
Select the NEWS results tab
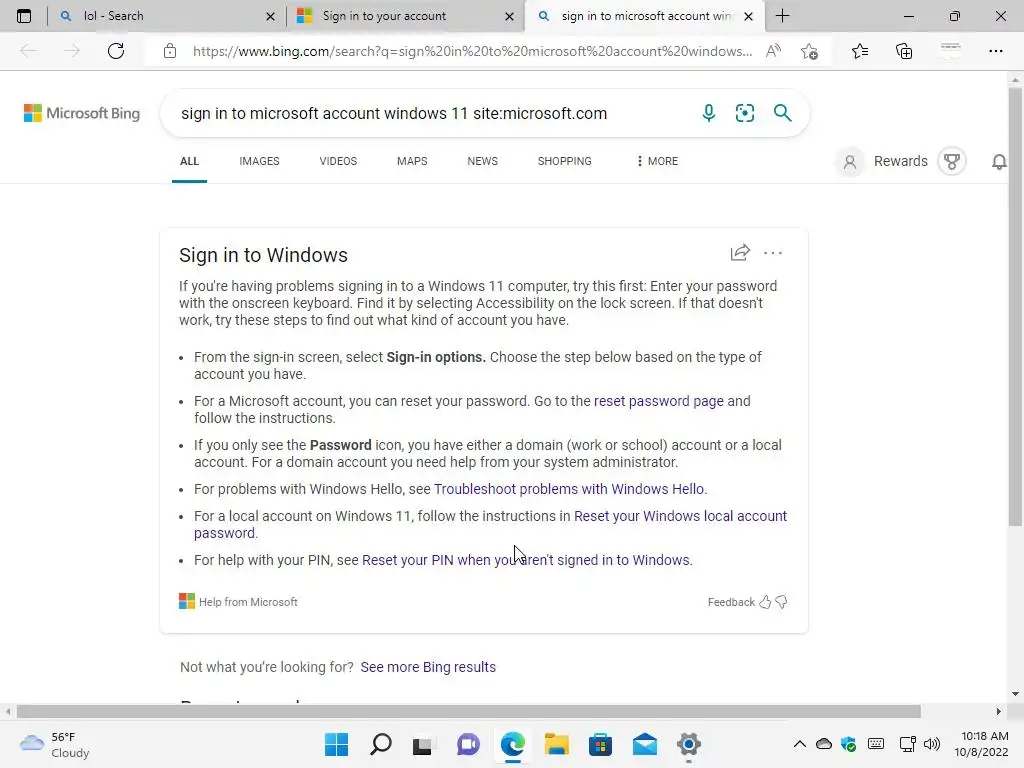pos(483,161)
